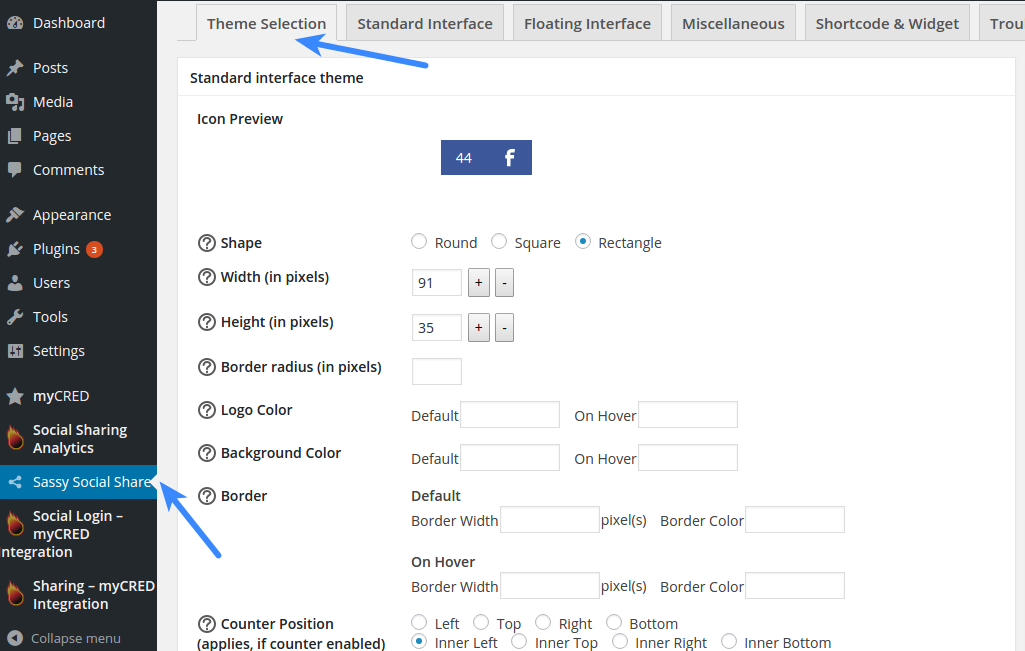
Task: Select the Round shape option
Action: (419, 241)
